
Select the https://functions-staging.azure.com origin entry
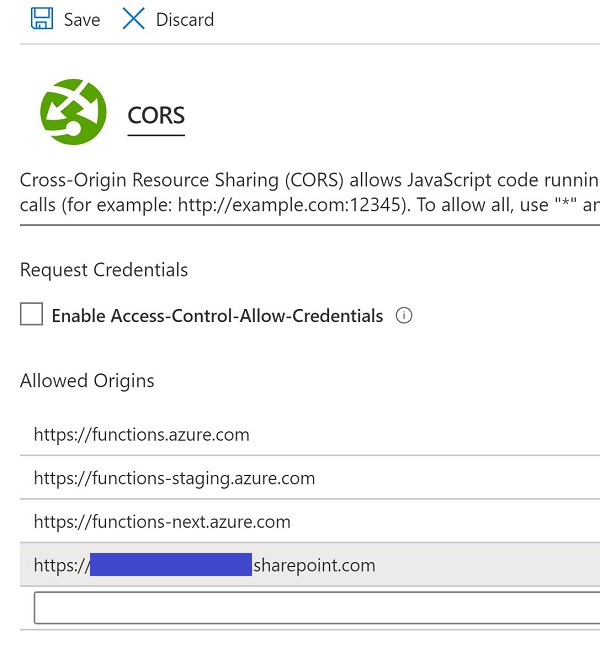tap(174, 478)
